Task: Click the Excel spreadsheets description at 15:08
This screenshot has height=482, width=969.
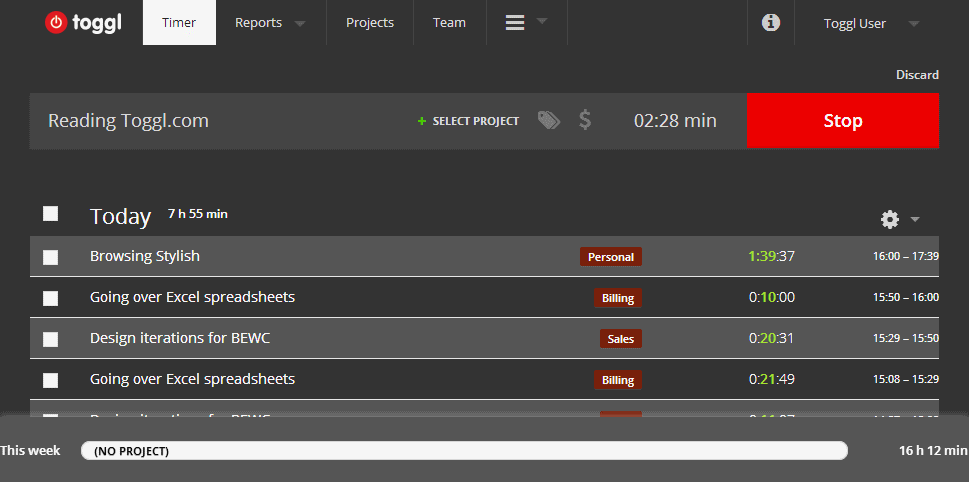Action: tap(192, 379)
